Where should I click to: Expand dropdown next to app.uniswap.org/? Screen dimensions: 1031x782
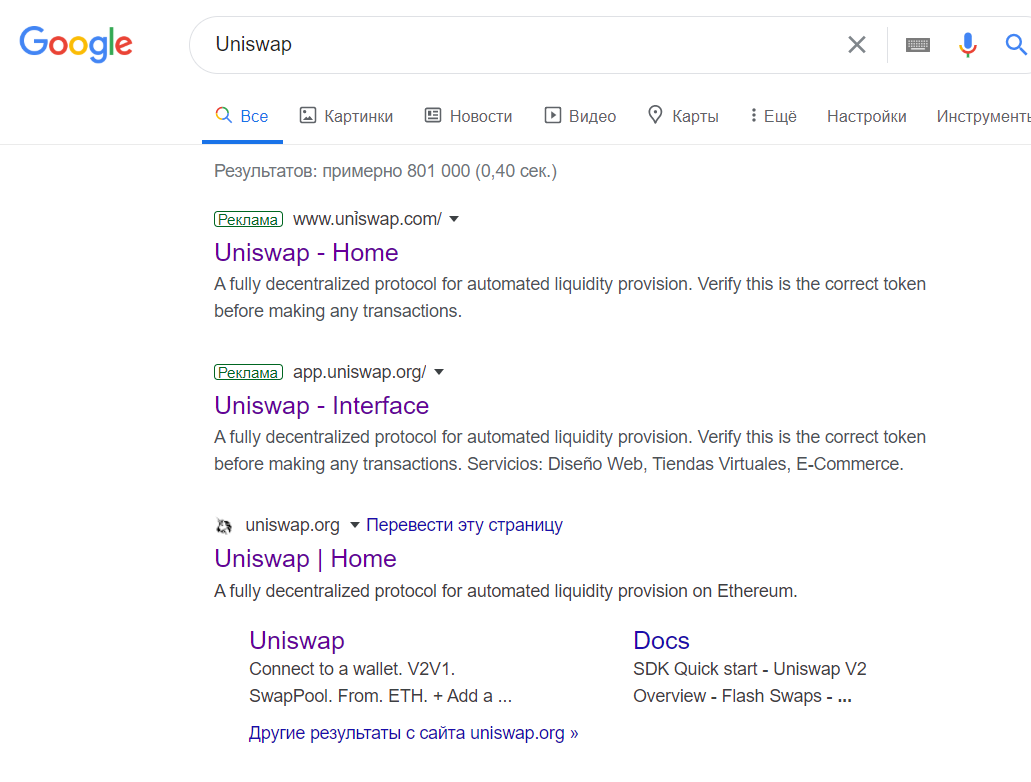click(x=439, y=372)
